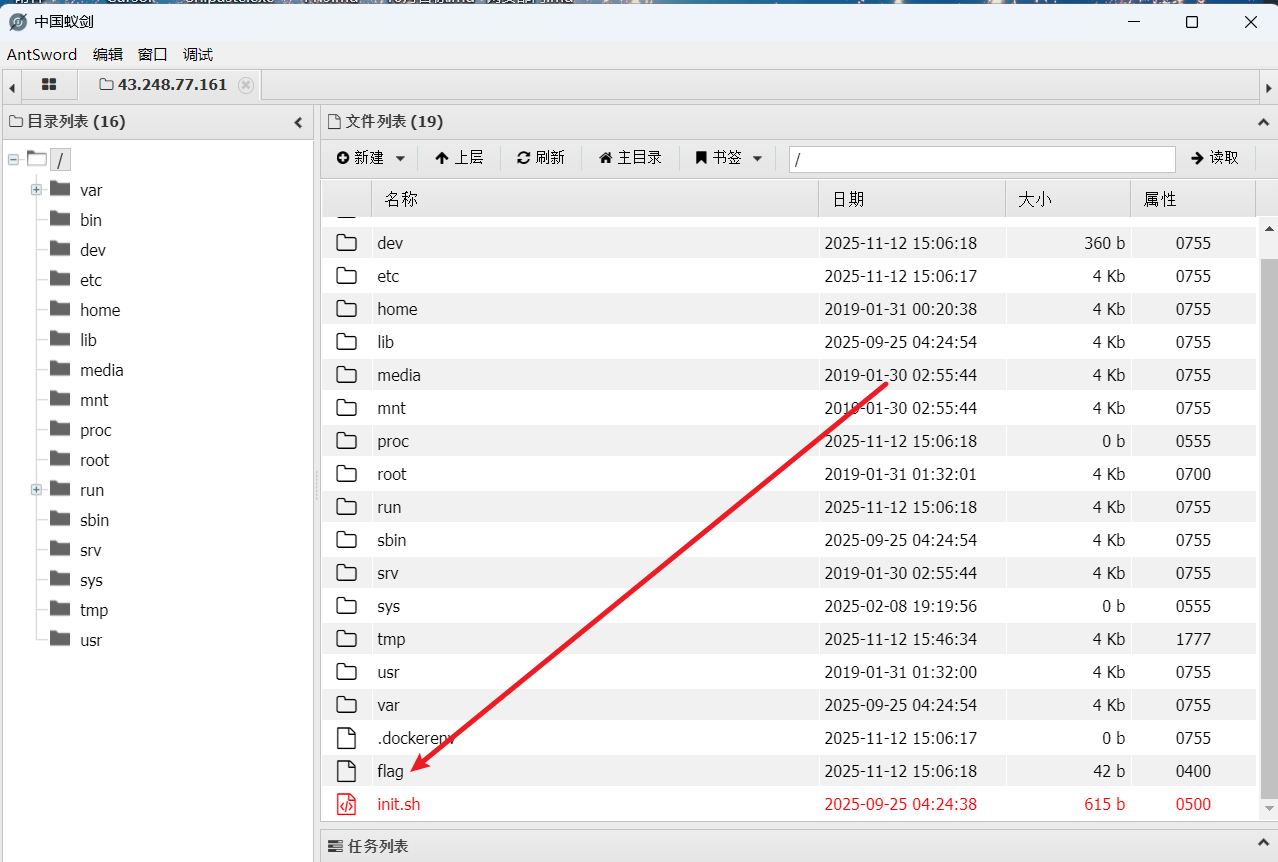This screenshot has width=1278, height=862.
Task: Select the sys folder in file list
Action: point(388,606)
